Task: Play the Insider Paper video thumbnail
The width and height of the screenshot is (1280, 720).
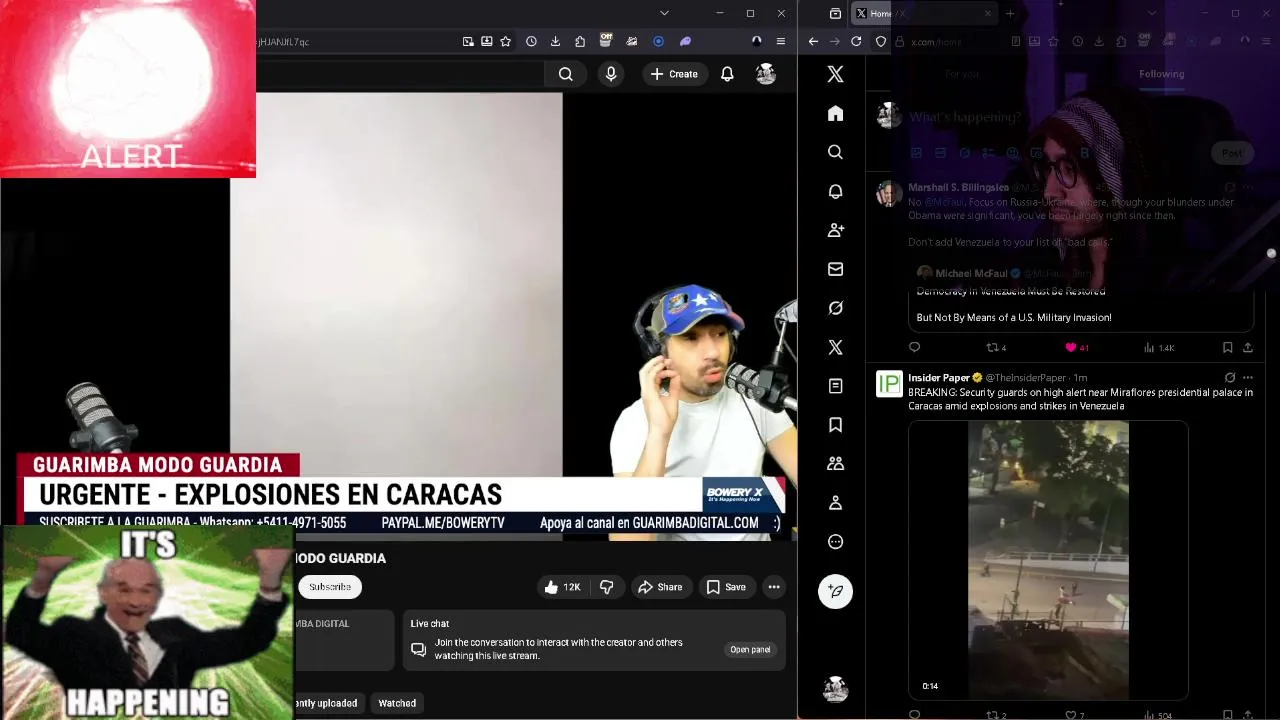Action: point(1048,560)
